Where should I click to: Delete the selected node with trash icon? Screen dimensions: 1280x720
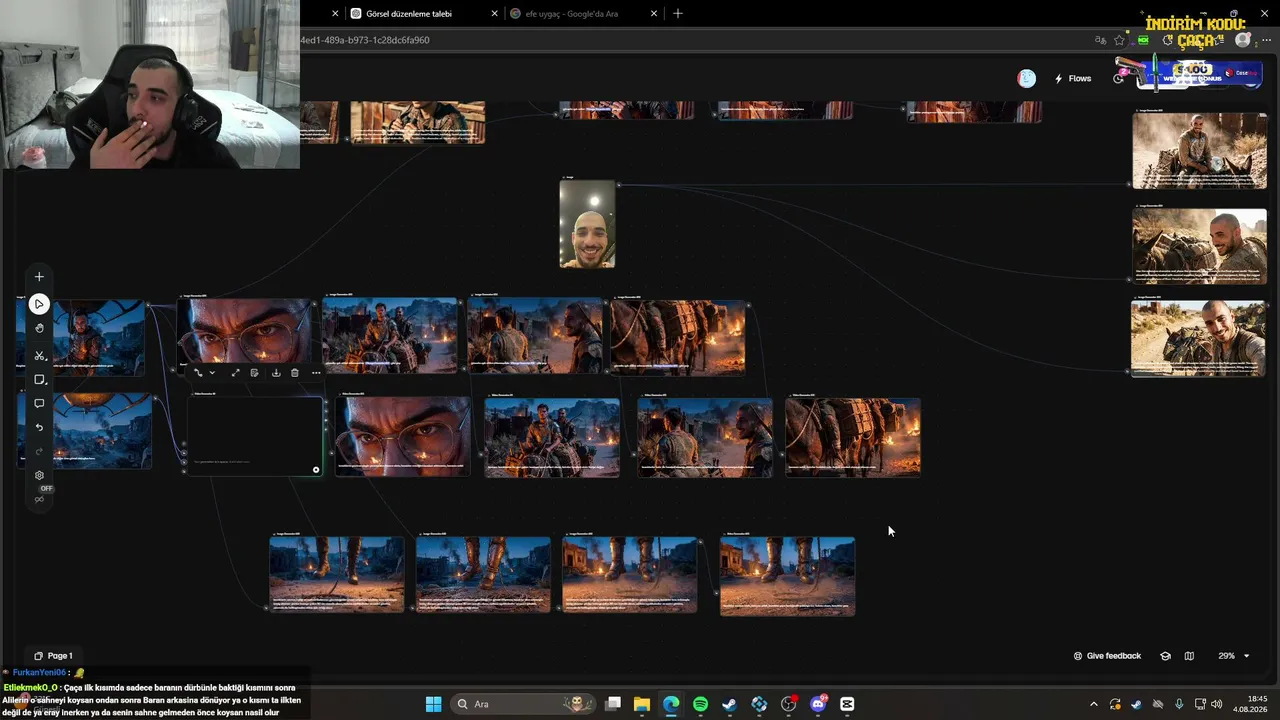pyautogui.click(x=295, y=373)
